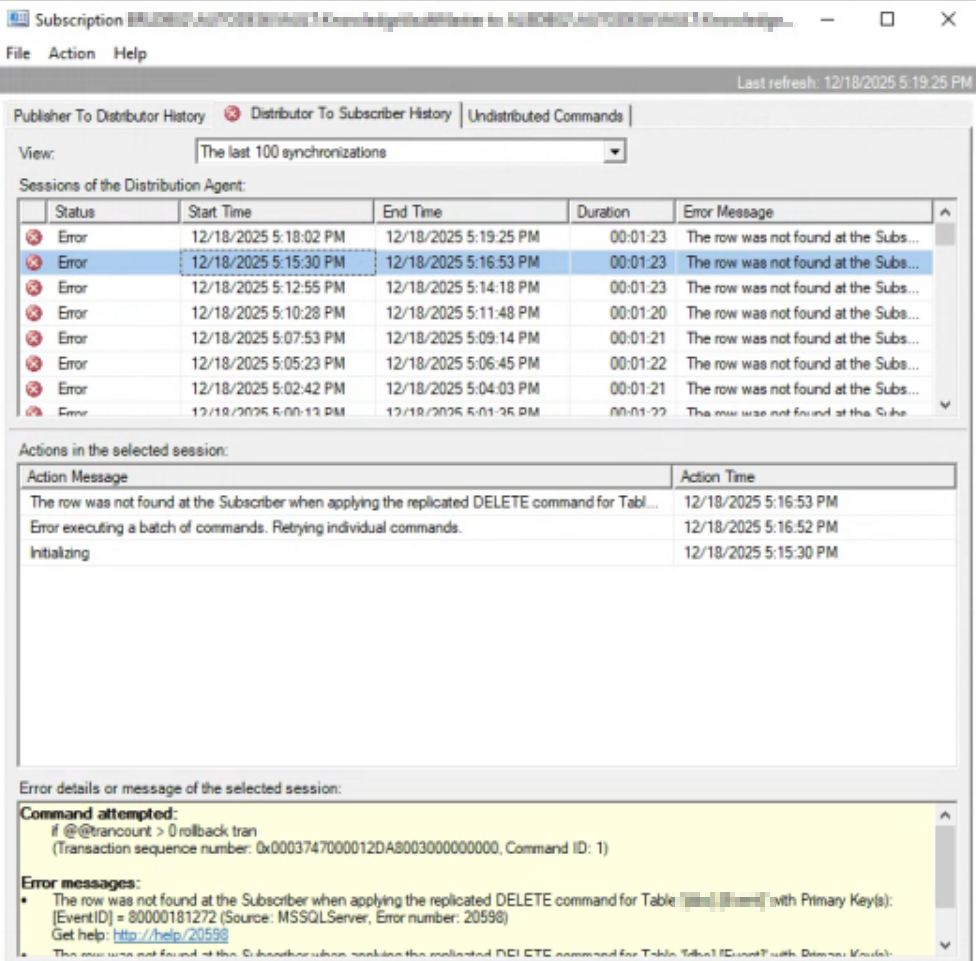Close the Subscription window
The image size is (976, 961).
coord(948,19)
